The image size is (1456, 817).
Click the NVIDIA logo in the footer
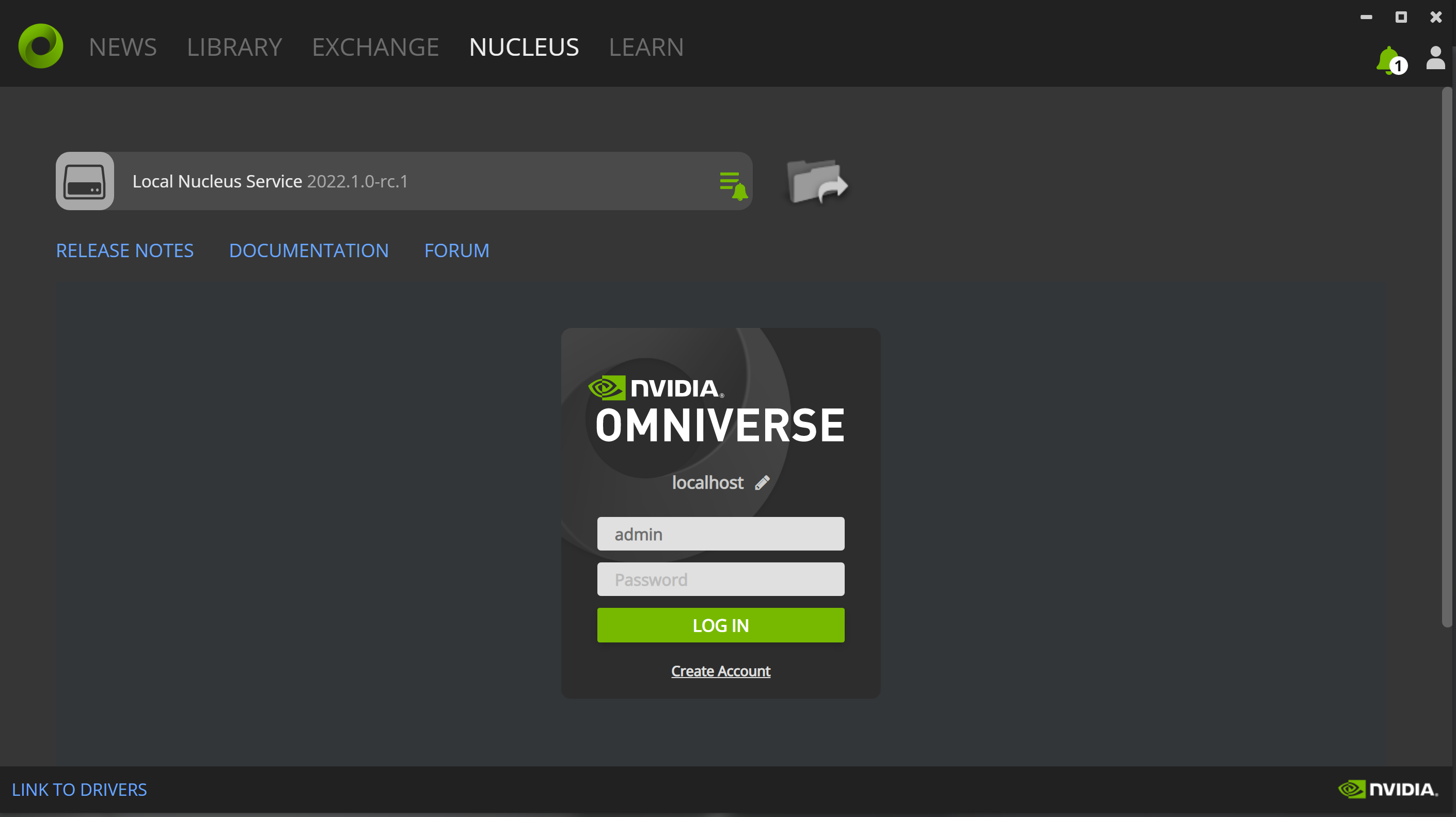tap(1388, 789)
